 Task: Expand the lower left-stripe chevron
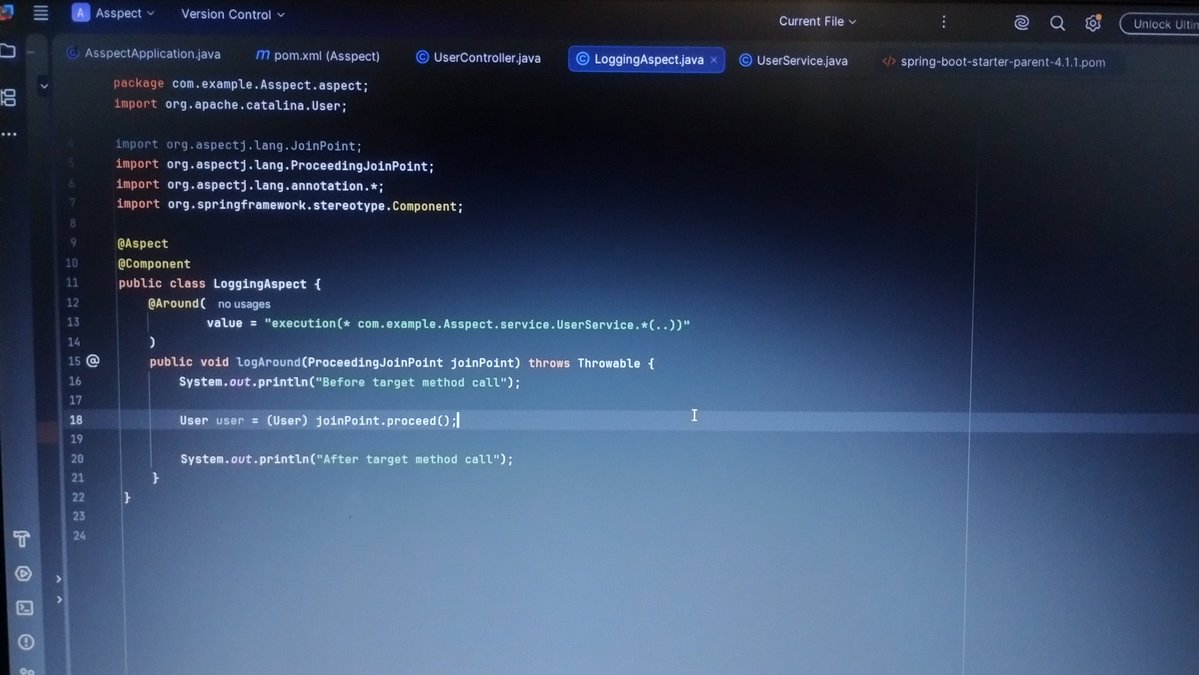click(x=59, y=600)
